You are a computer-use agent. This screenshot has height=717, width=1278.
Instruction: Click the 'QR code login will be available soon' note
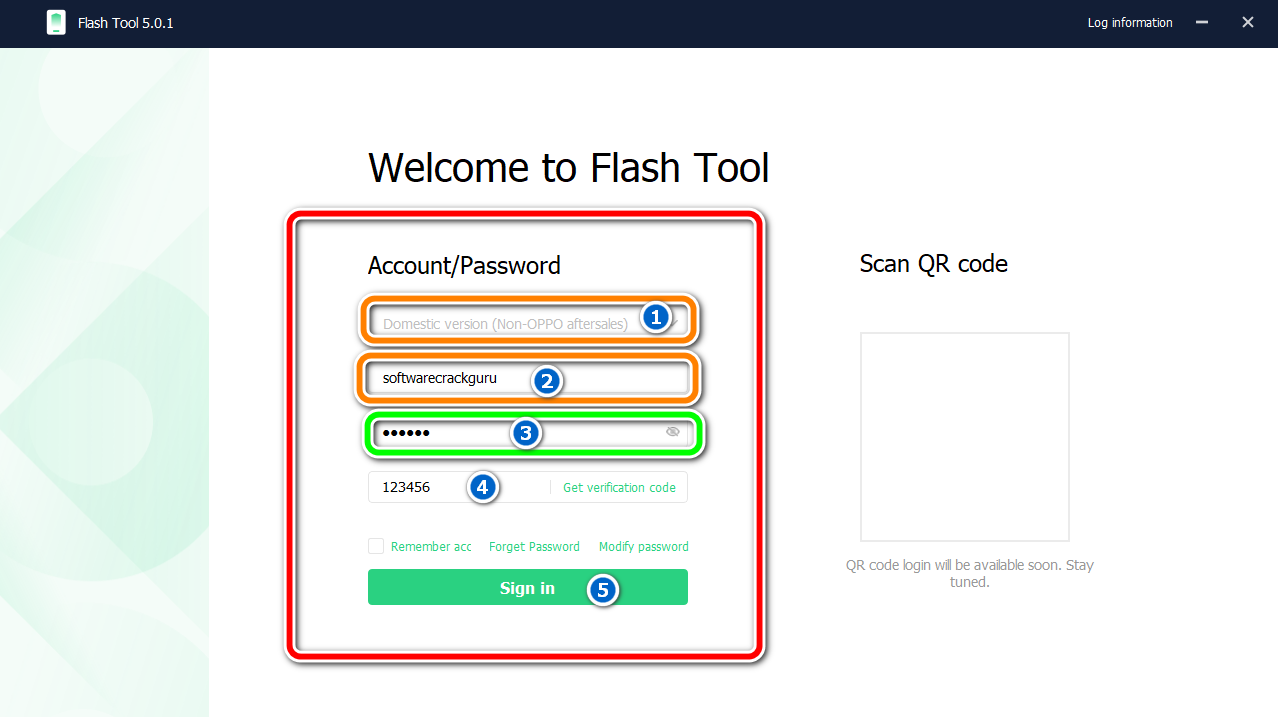(x=970, y=573)
